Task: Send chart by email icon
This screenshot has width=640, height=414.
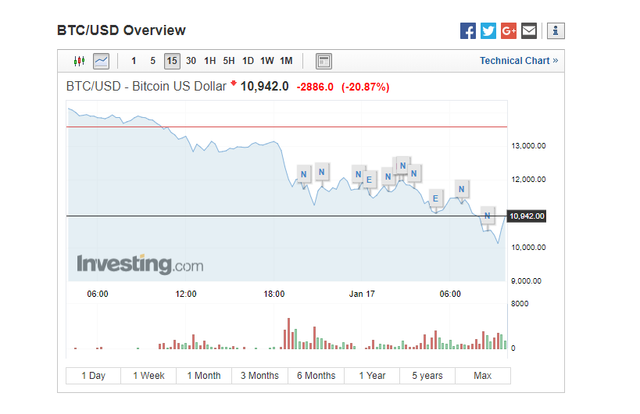Action: pos(528,30)
